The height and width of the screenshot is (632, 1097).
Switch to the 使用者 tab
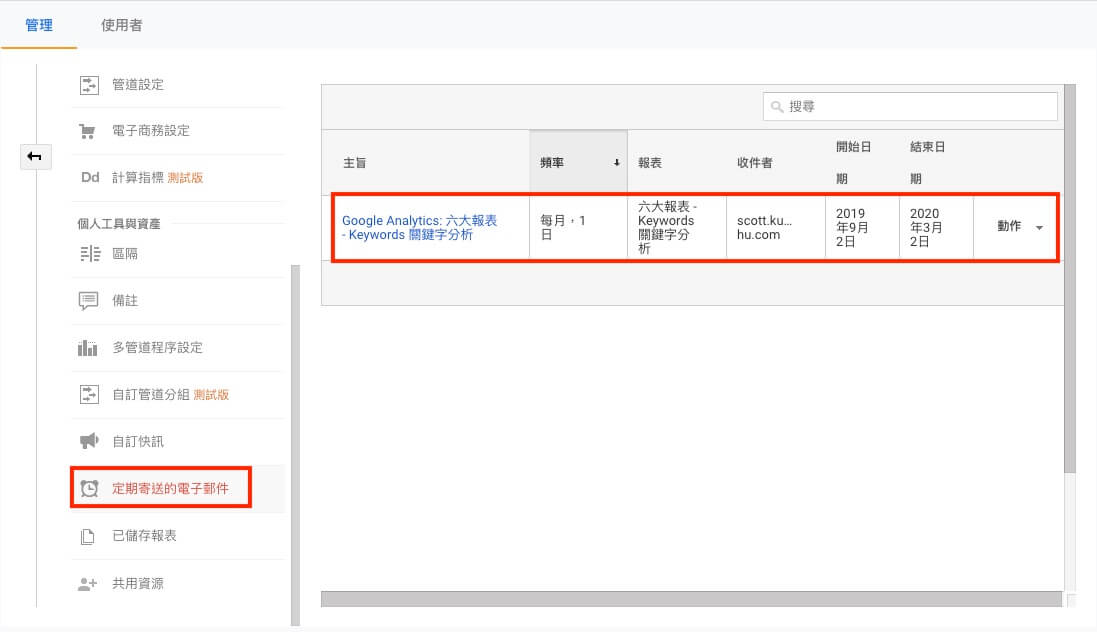coord(121,25)
